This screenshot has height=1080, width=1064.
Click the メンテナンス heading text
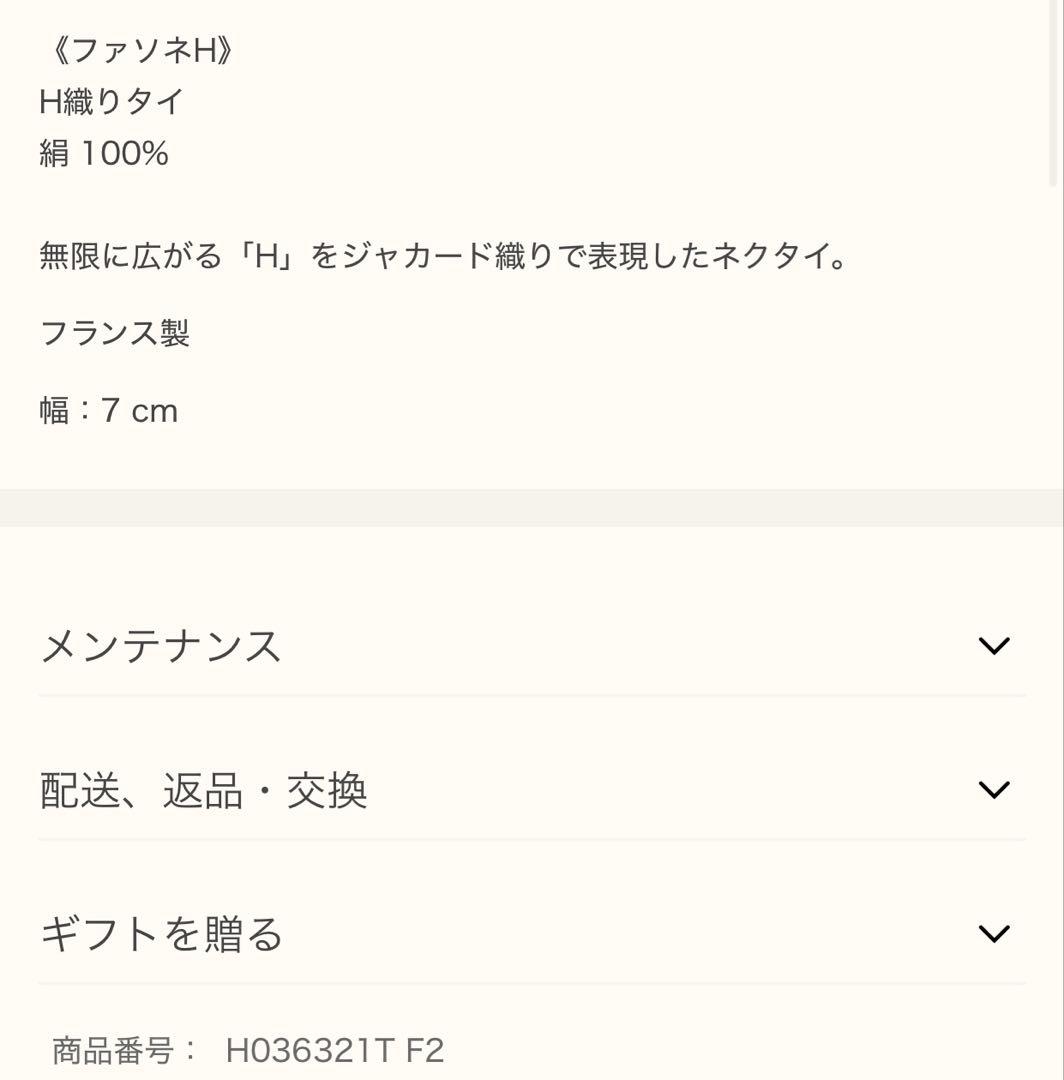[161, 646]
